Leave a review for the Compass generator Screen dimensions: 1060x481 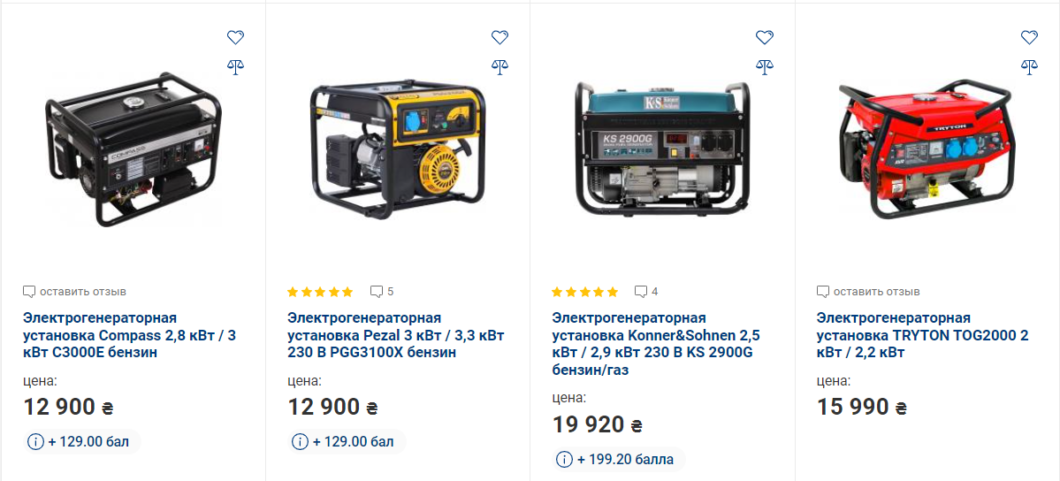[x=74, y=292]
